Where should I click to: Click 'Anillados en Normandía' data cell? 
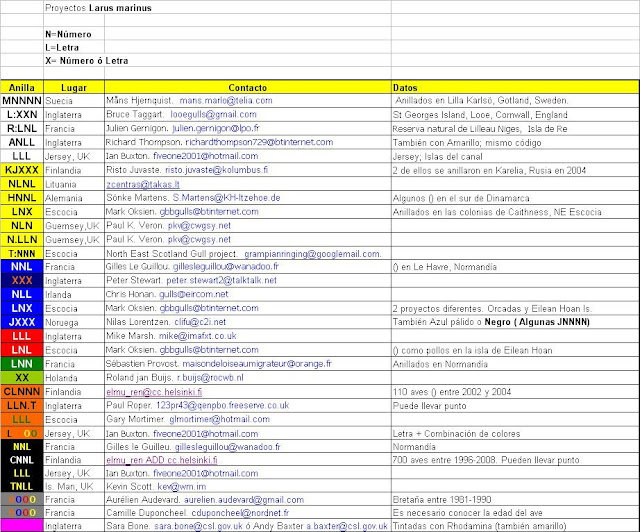tap(515, 364)
